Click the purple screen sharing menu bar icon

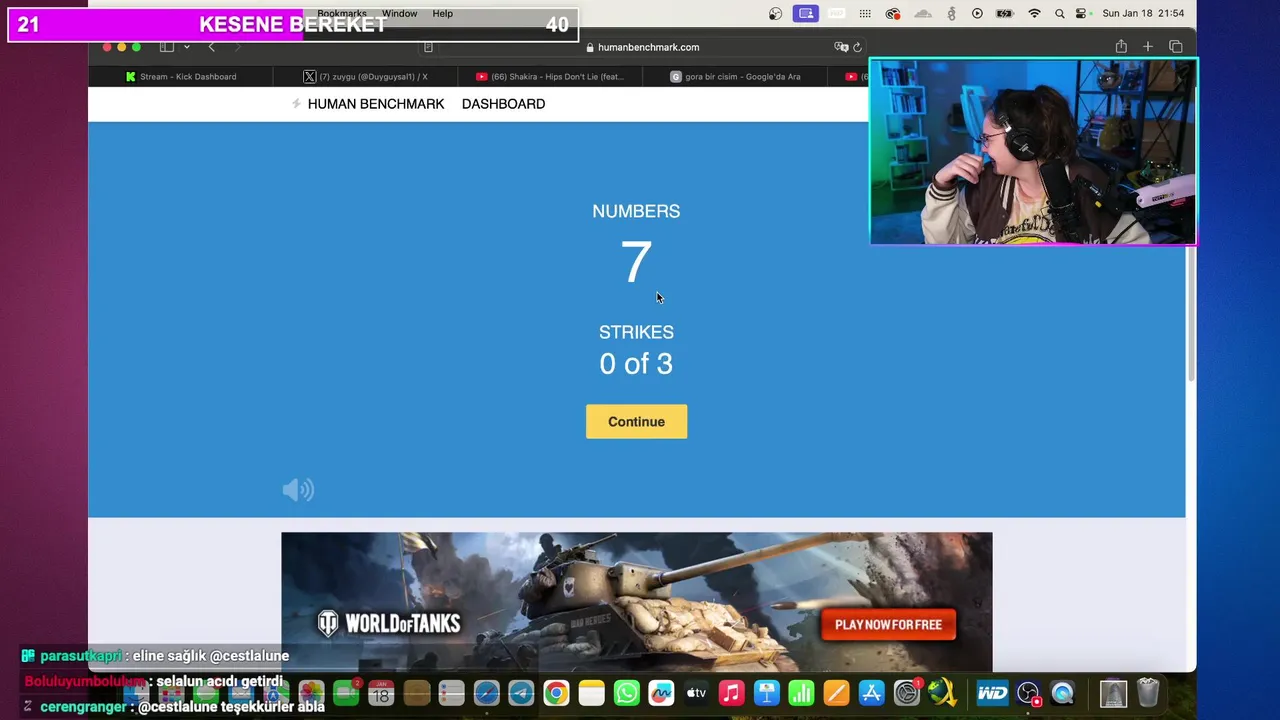pyautogui.click(x=805, y=14)
